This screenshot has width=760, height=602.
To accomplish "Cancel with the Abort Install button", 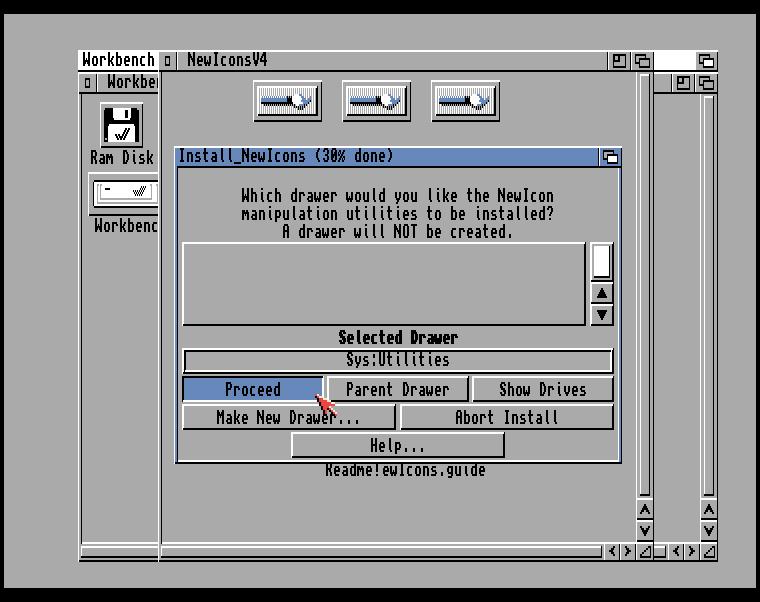I will click(506, 418).
